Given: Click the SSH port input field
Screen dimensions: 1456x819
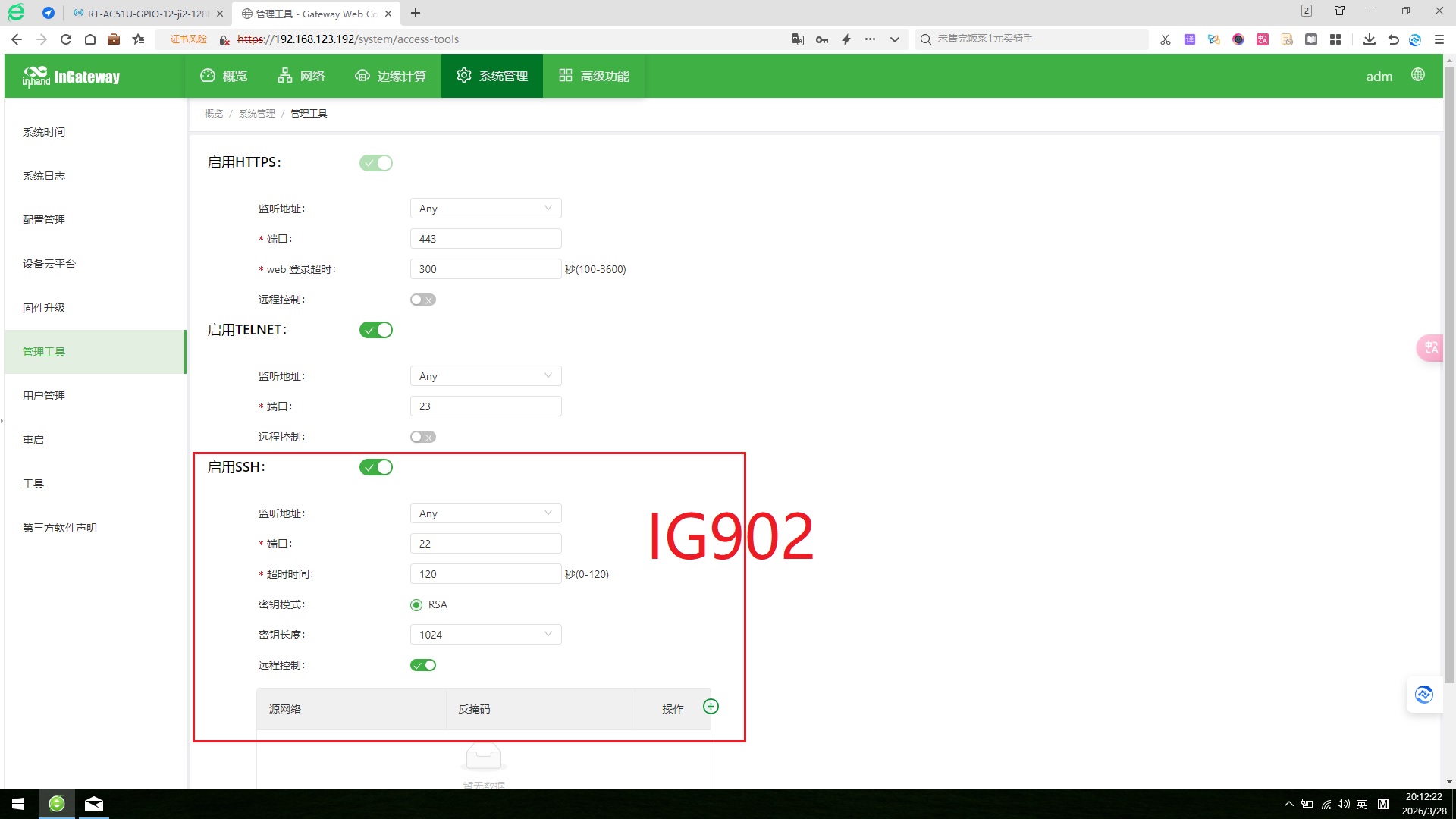Looking at the screenshot, I should (x=485, y=544).
